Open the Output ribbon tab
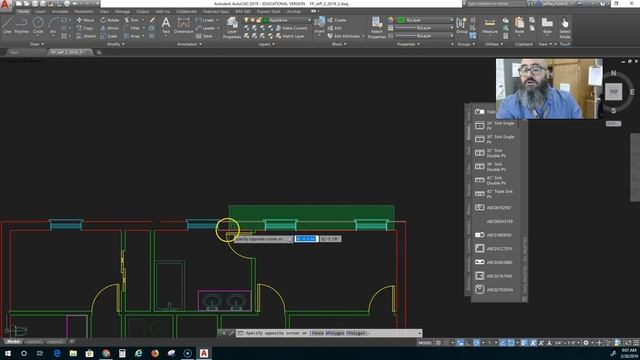 pos(142,11)
